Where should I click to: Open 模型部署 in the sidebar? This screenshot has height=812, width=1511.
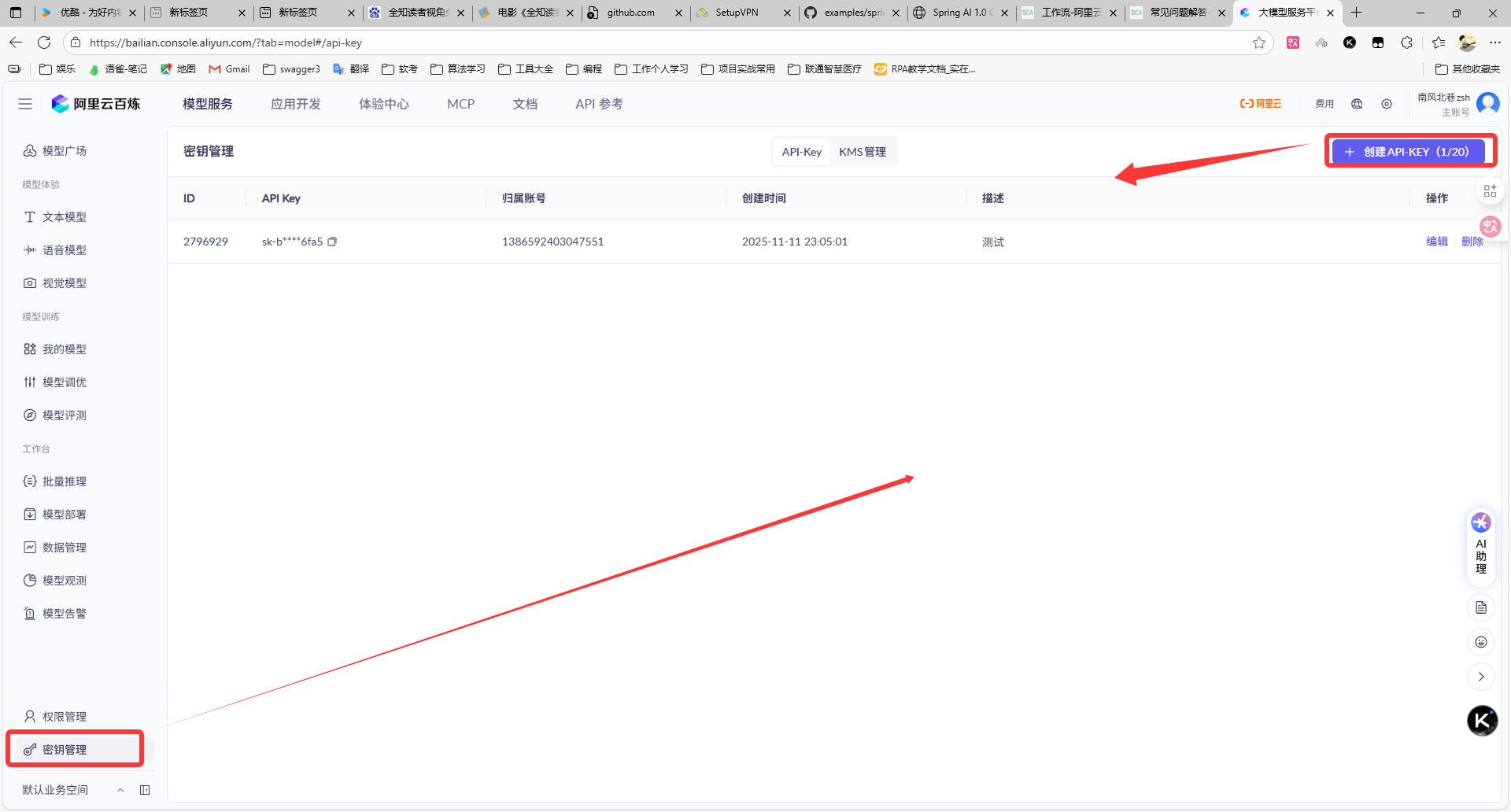coord(55,515)
